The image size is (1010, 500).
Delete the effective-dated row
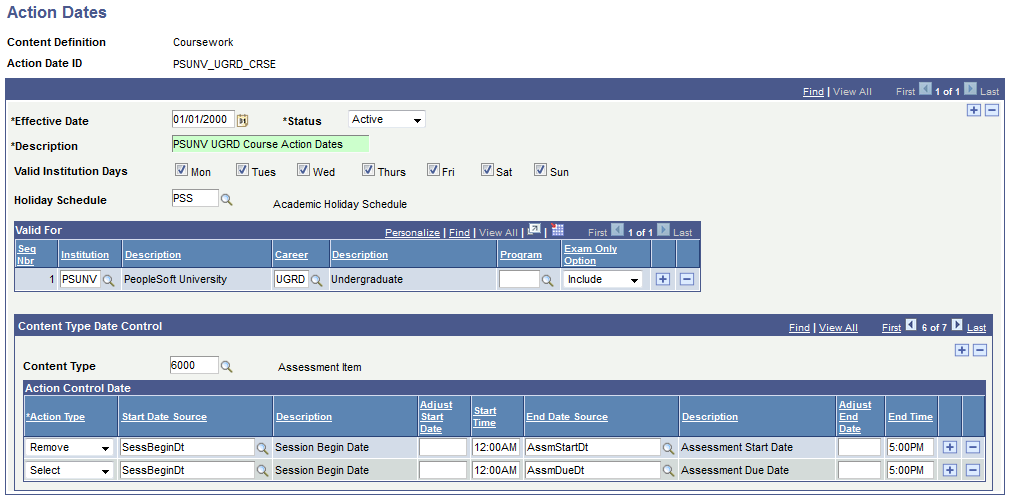[992, 110]
